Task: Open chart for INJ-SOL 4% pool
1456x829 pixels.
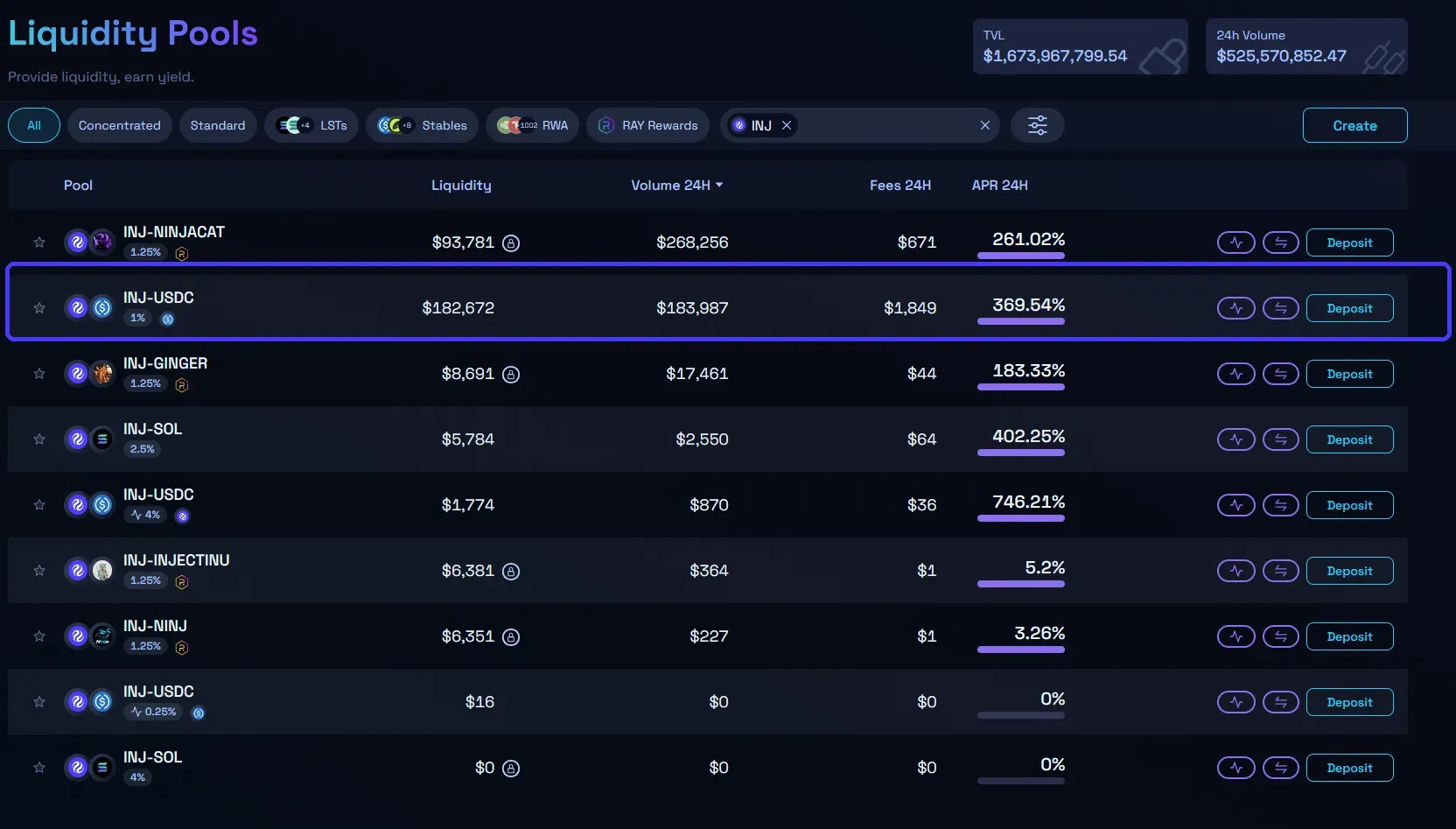Action: click(1235, 768)
